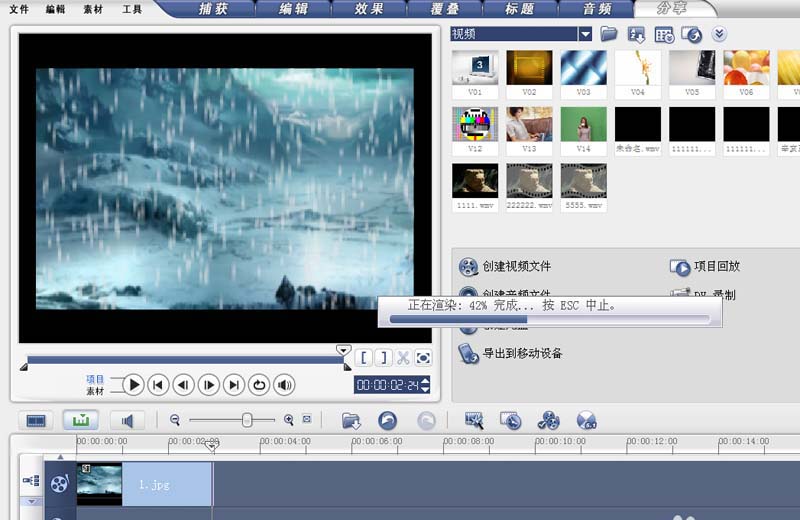Click the Play button in preview controls
800x520 pixels.
coord(133,385)
